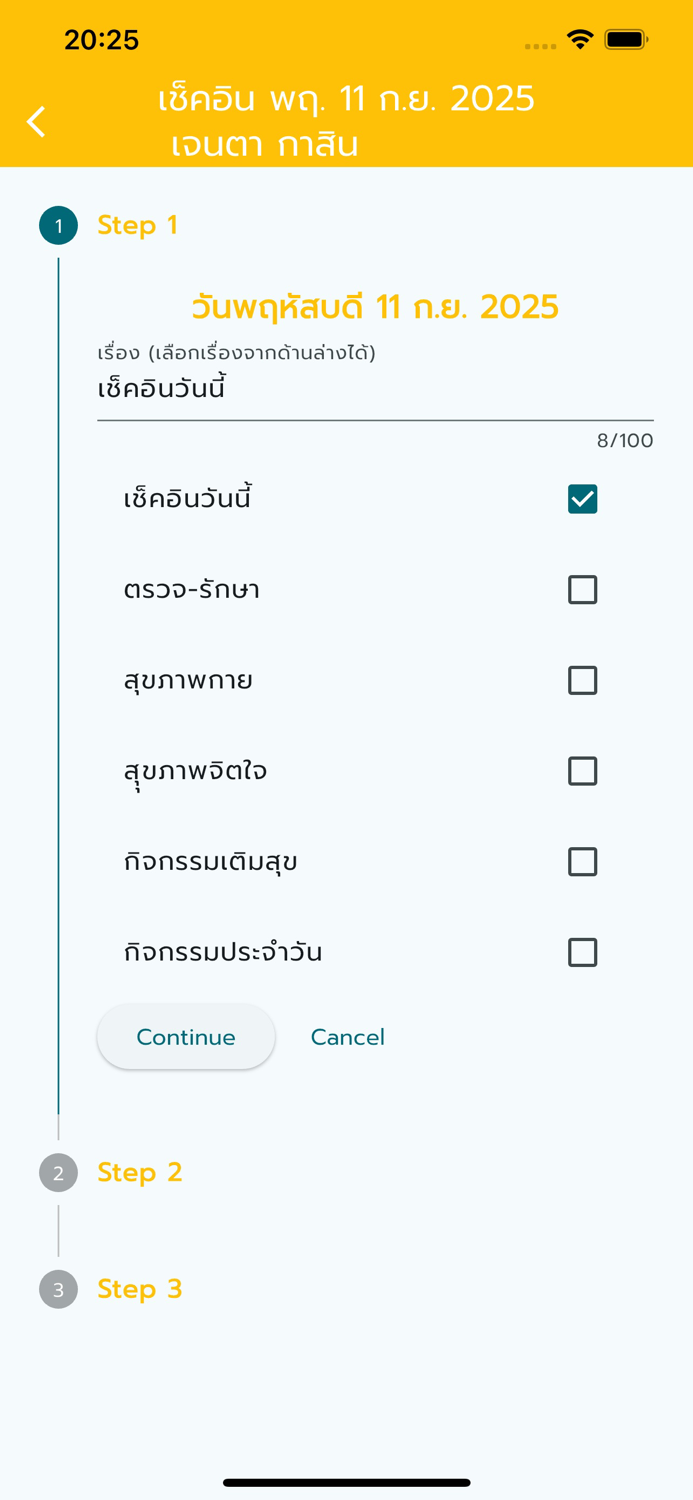Click the Step 1 numbered circle
The width and height of the screenshot is (693, 1500).
(58, 225)
